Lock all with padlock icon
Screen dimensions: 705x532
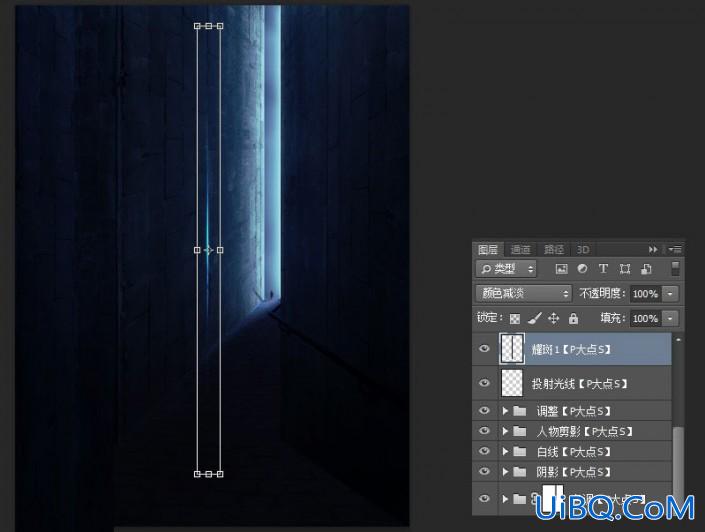(x=573, y=318)
